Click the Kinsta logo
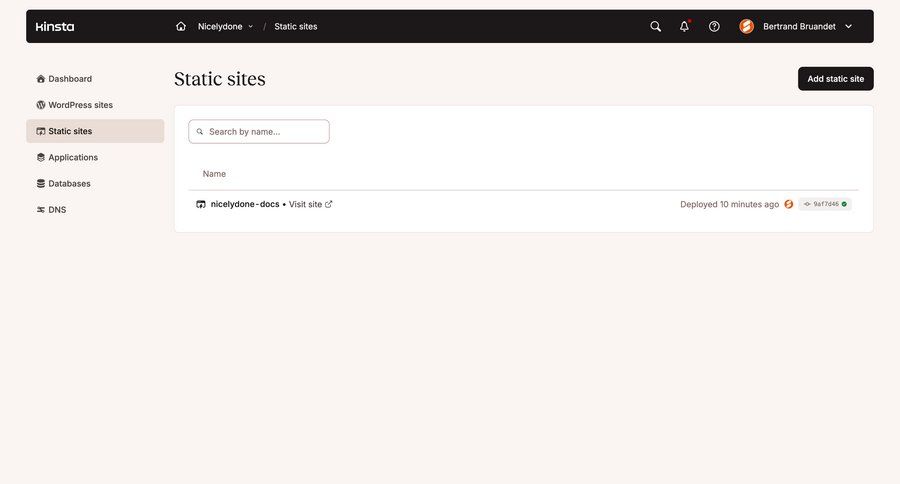 pos(55,26)
